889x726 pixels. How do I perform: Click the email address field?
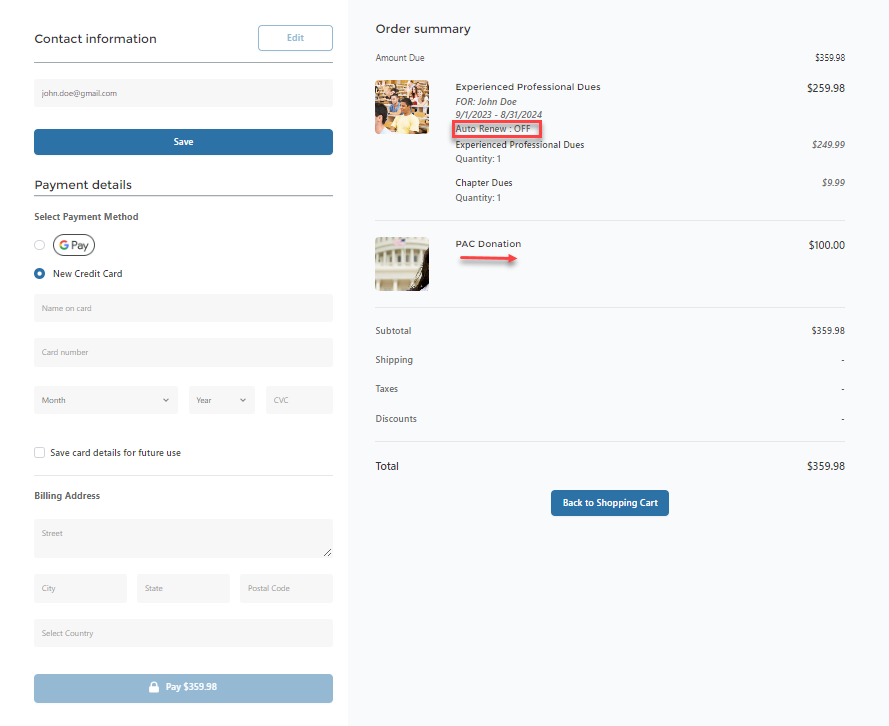click(183, 93)
